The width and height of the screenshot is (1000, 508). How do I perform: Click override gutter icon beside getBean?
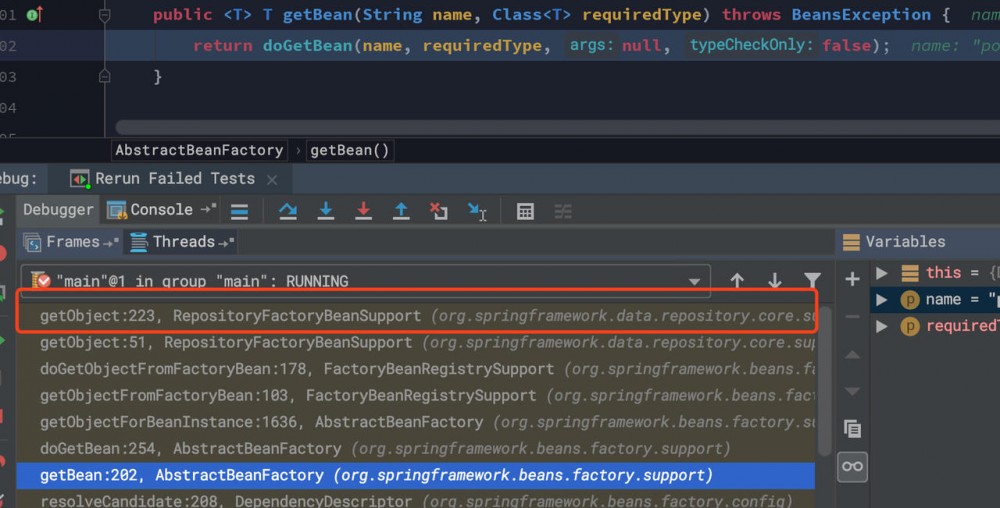coord(35,14)
